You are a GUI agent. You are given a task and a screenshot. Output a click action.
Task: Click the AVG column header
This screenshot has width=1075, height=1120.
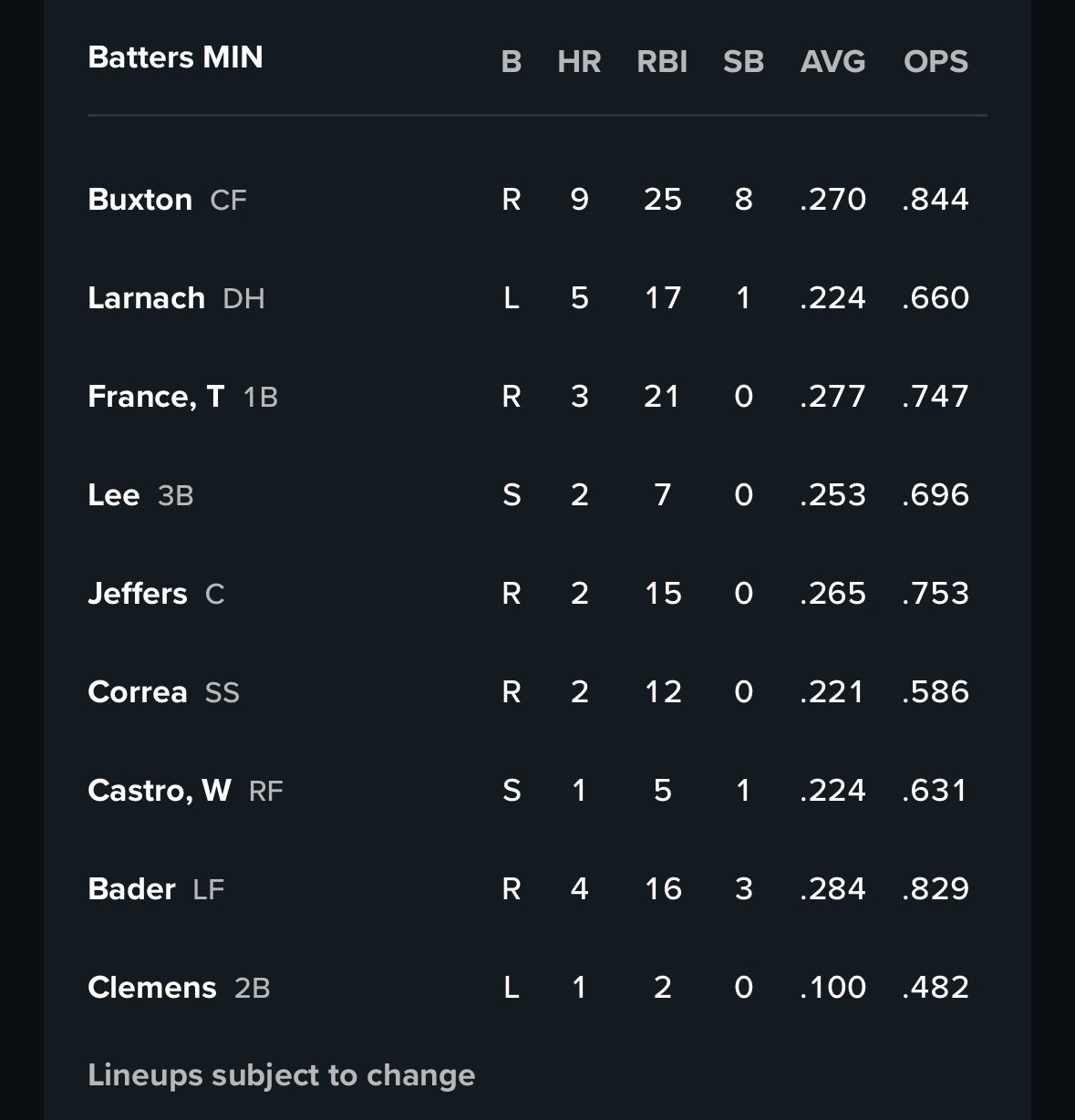pyautogui.click(x=832, y=62)
